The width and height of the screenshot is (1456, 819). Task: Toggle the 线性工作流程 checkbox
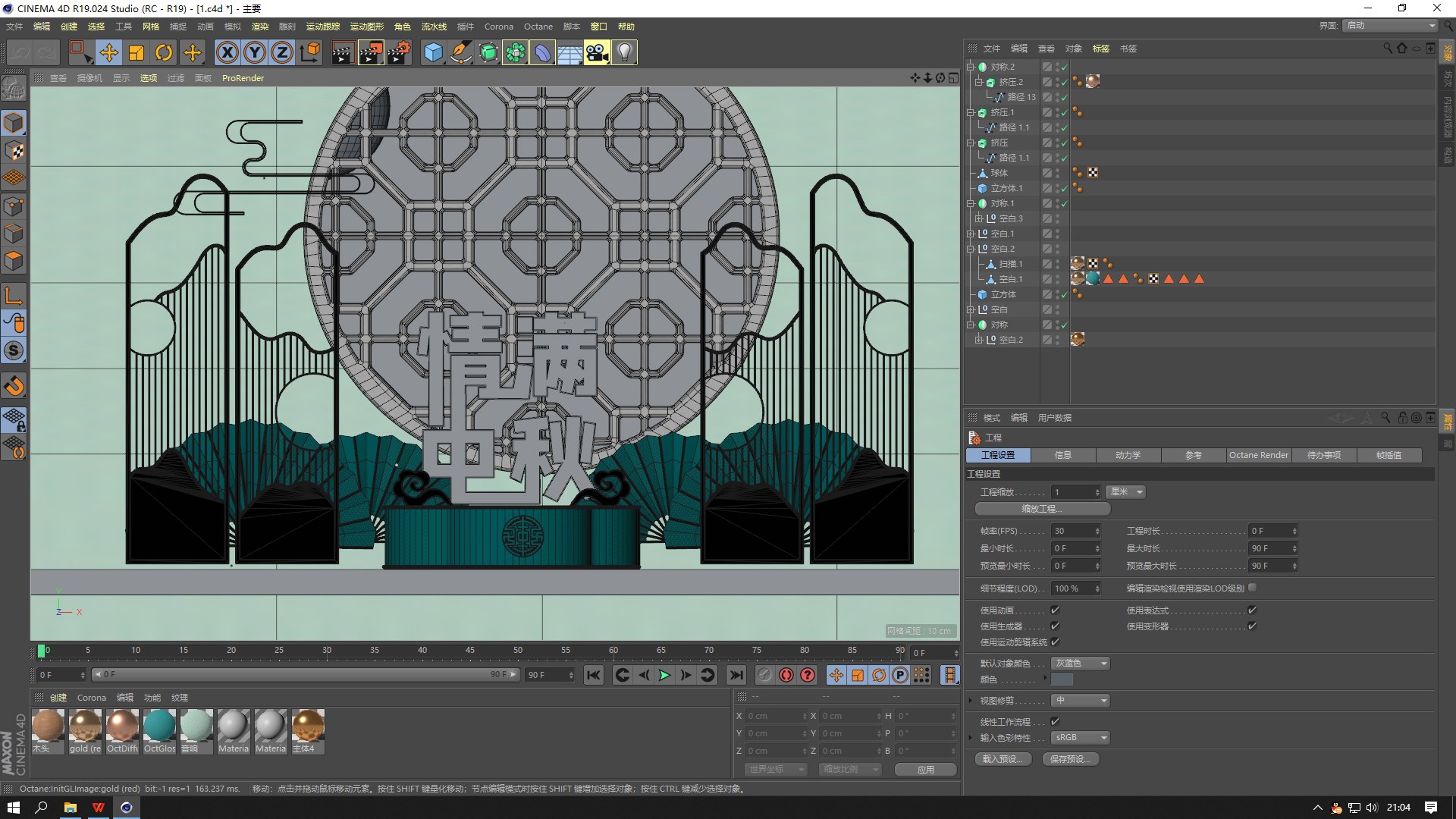tap(1055, 721)
